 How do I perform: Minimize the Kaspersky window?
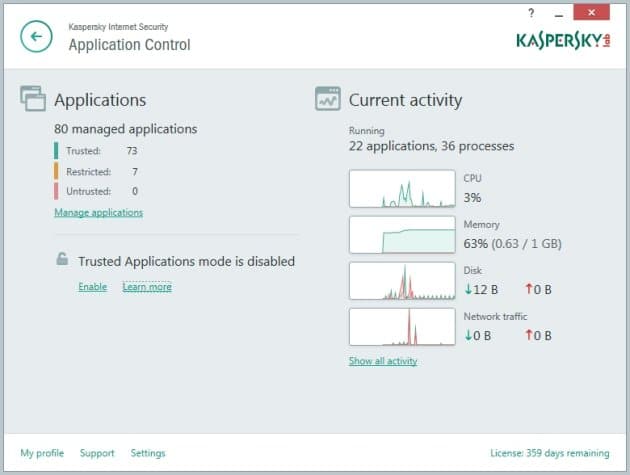(x=558, y=14)
